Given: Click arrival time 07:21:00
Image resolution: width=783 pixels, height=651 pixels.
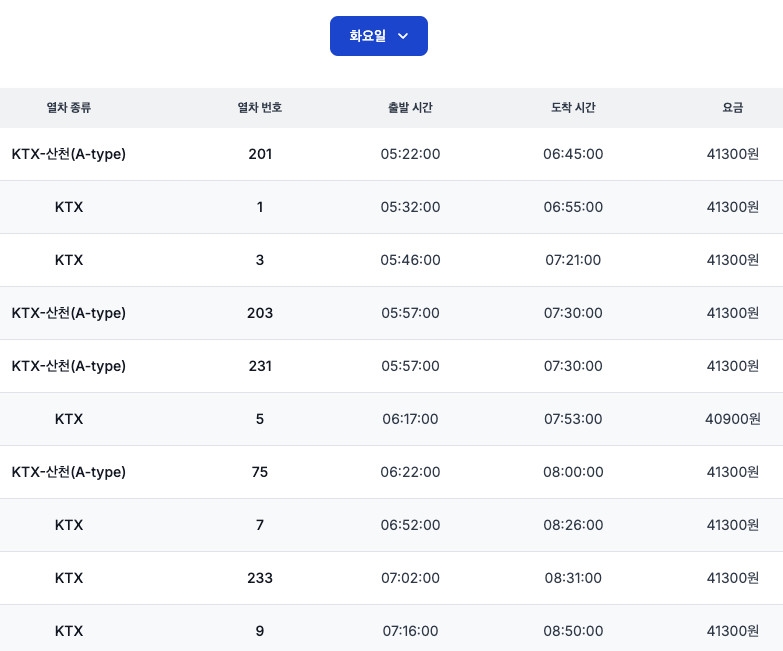Looking at the screenshot, I should pos(573,260).
